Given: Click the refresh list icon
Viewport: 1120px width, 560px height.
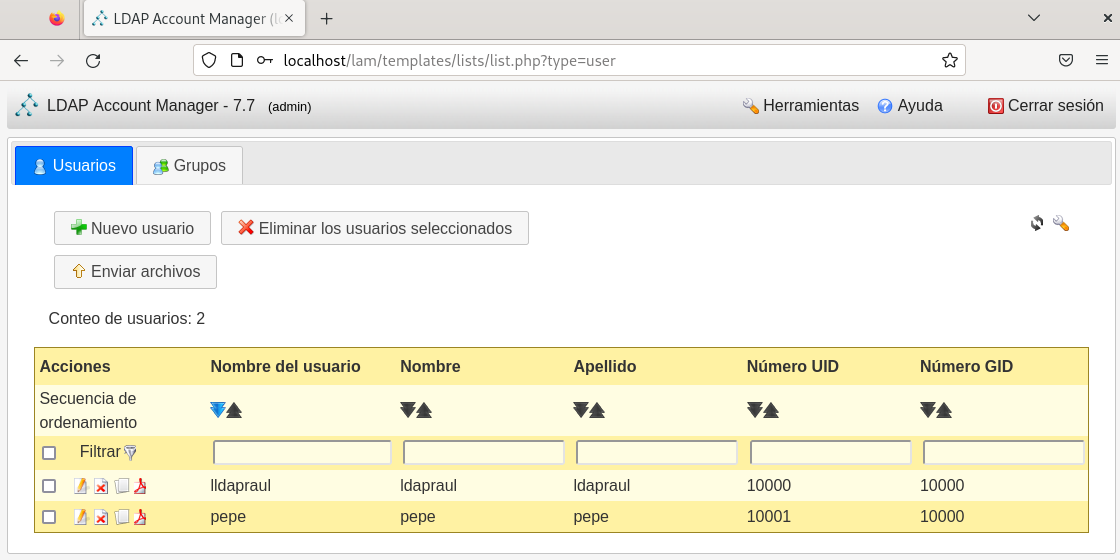Looking at the screenshot, I should [x=1037, y=223].
